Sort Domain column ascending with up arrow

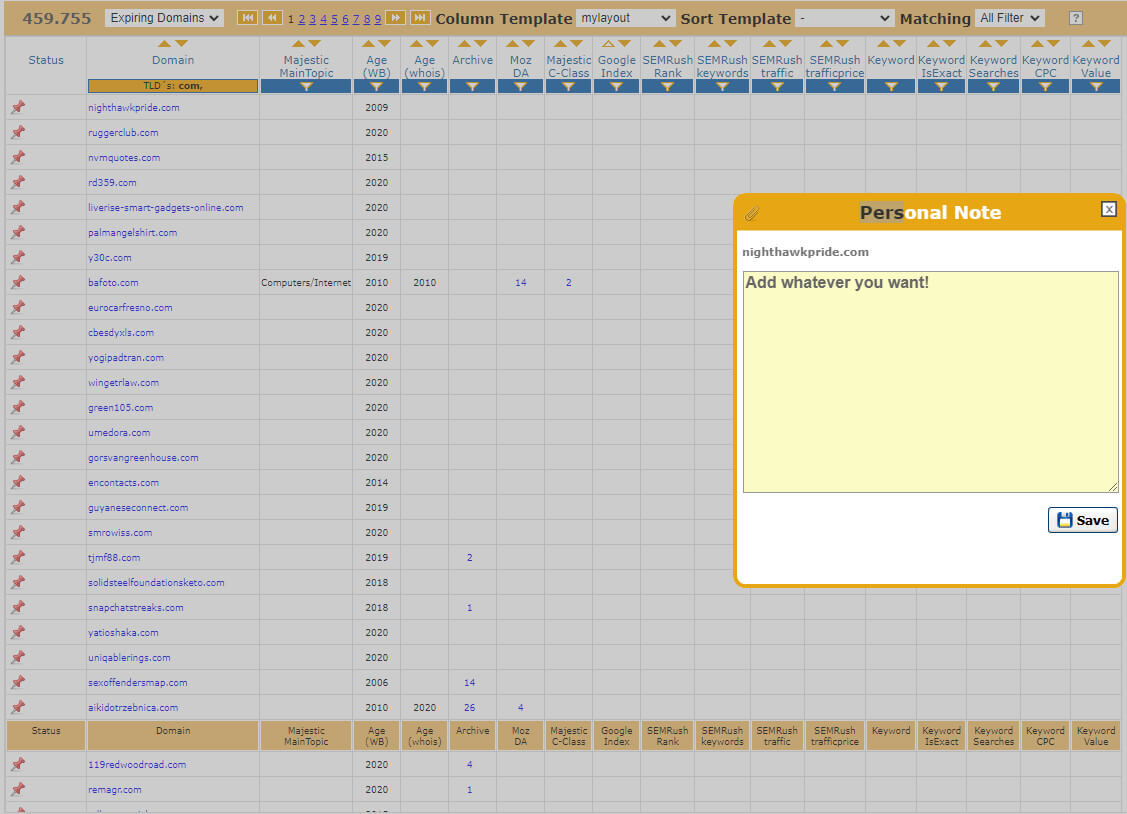click(165, 44)
